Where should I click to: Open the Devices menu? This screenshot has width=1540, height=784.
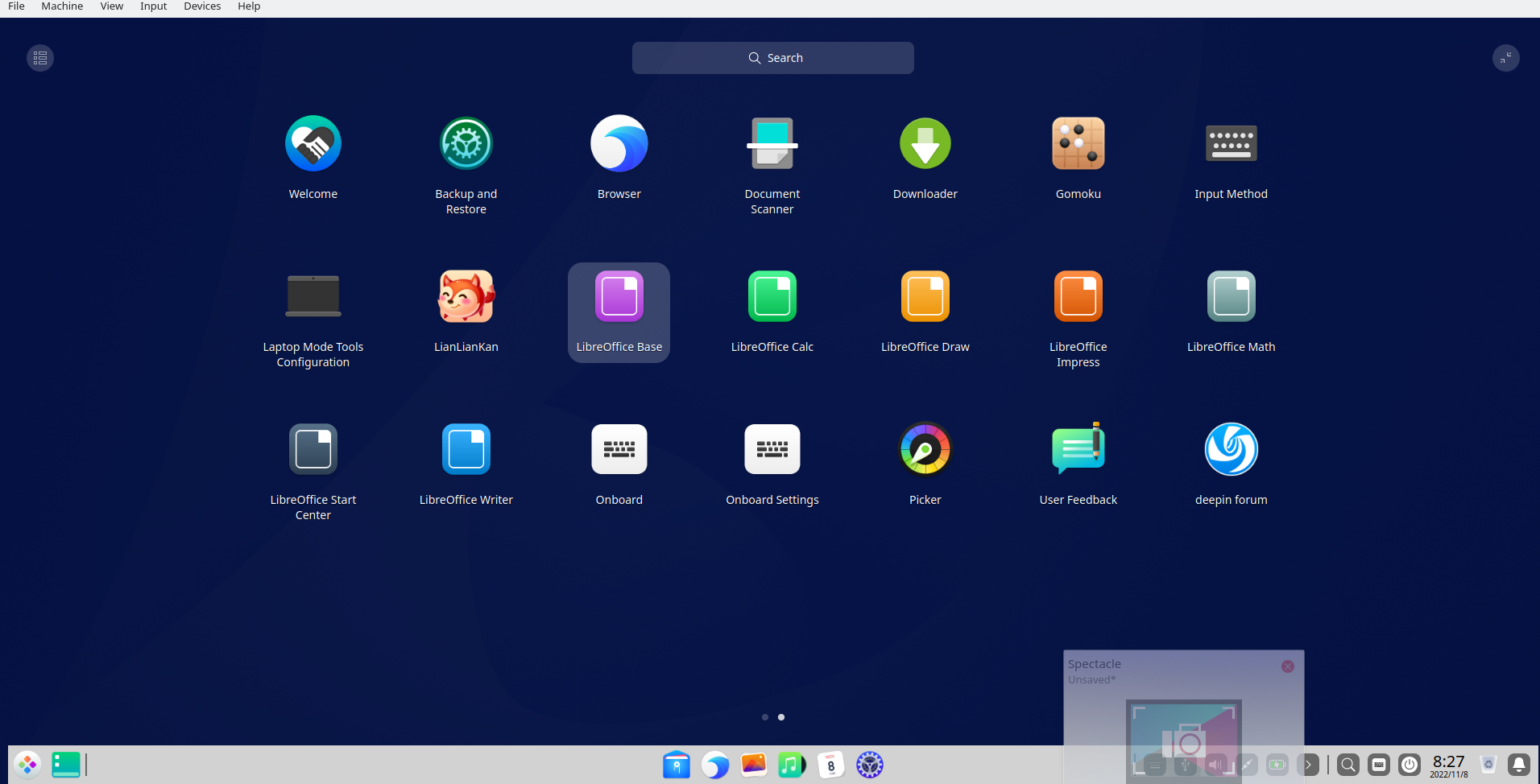point(201,6)
